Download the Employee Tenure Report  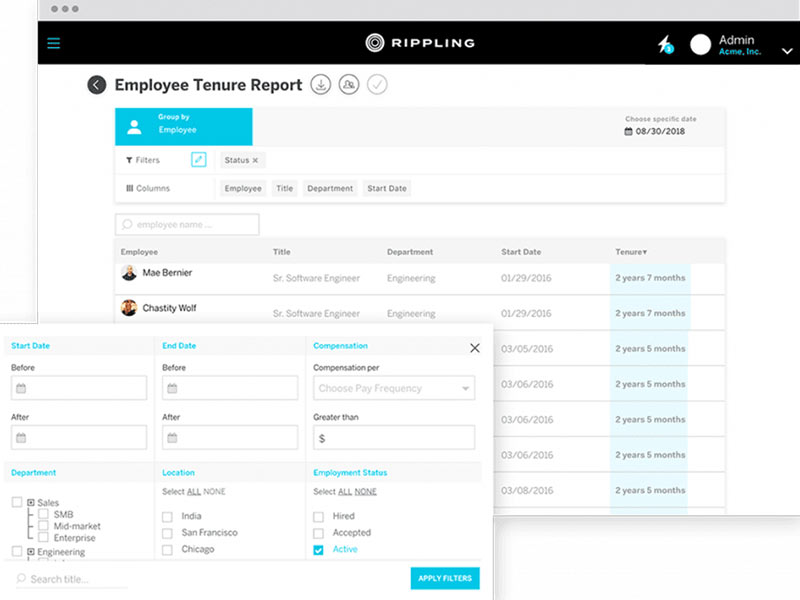pyautogui.click(x=321, y=85)
